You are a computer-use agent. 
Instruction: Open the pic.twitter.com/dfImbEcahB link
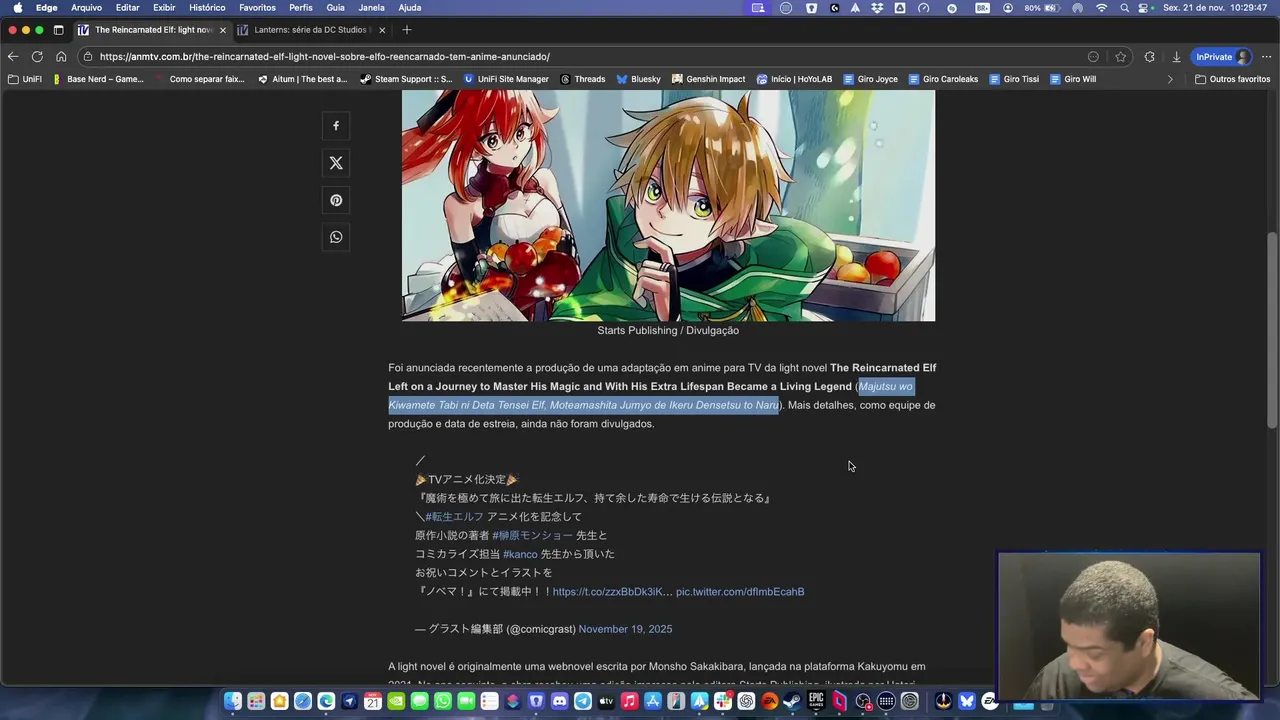(x=740, y=592)
